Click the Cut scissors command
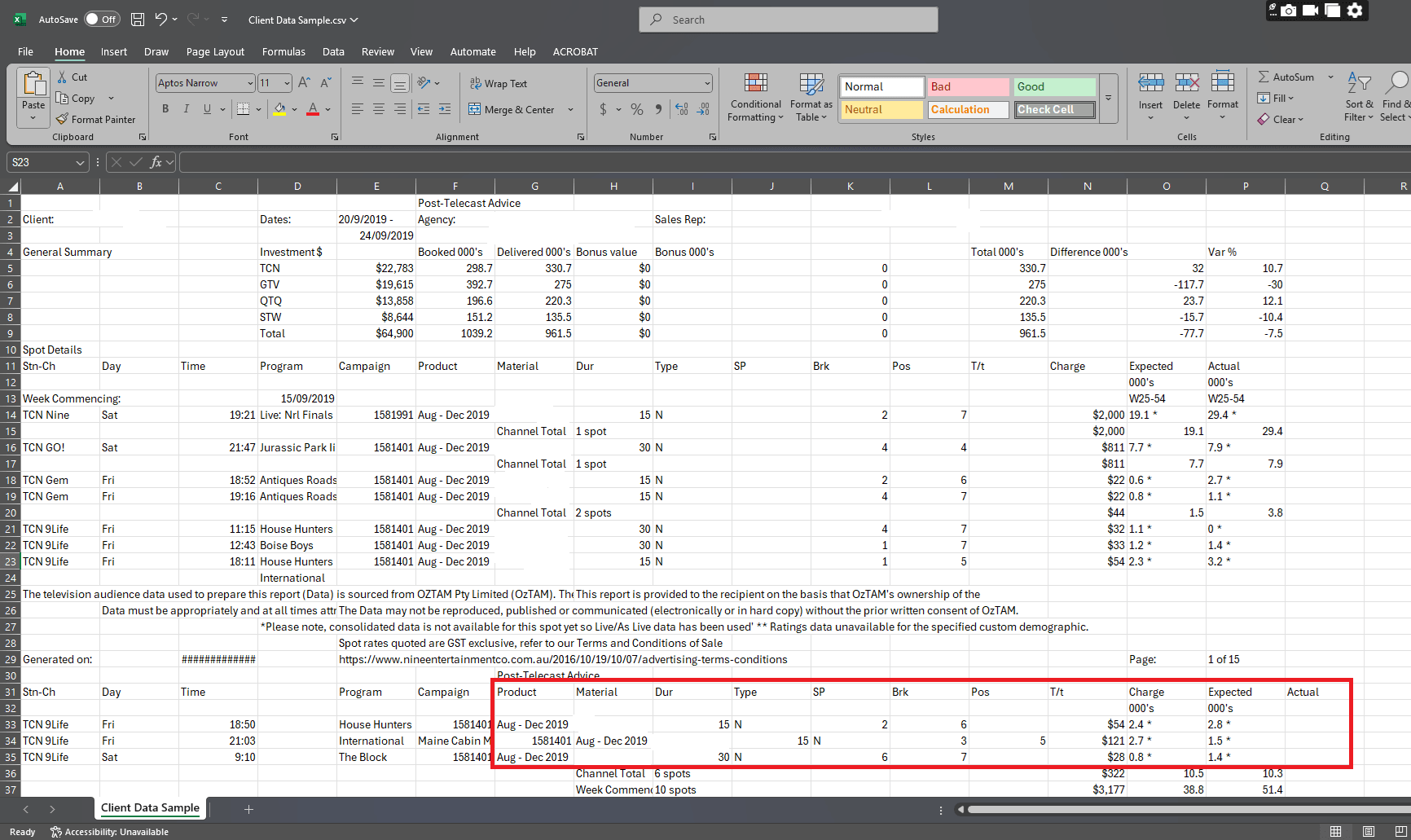1411x840 pixels. (x=72, y=77)
